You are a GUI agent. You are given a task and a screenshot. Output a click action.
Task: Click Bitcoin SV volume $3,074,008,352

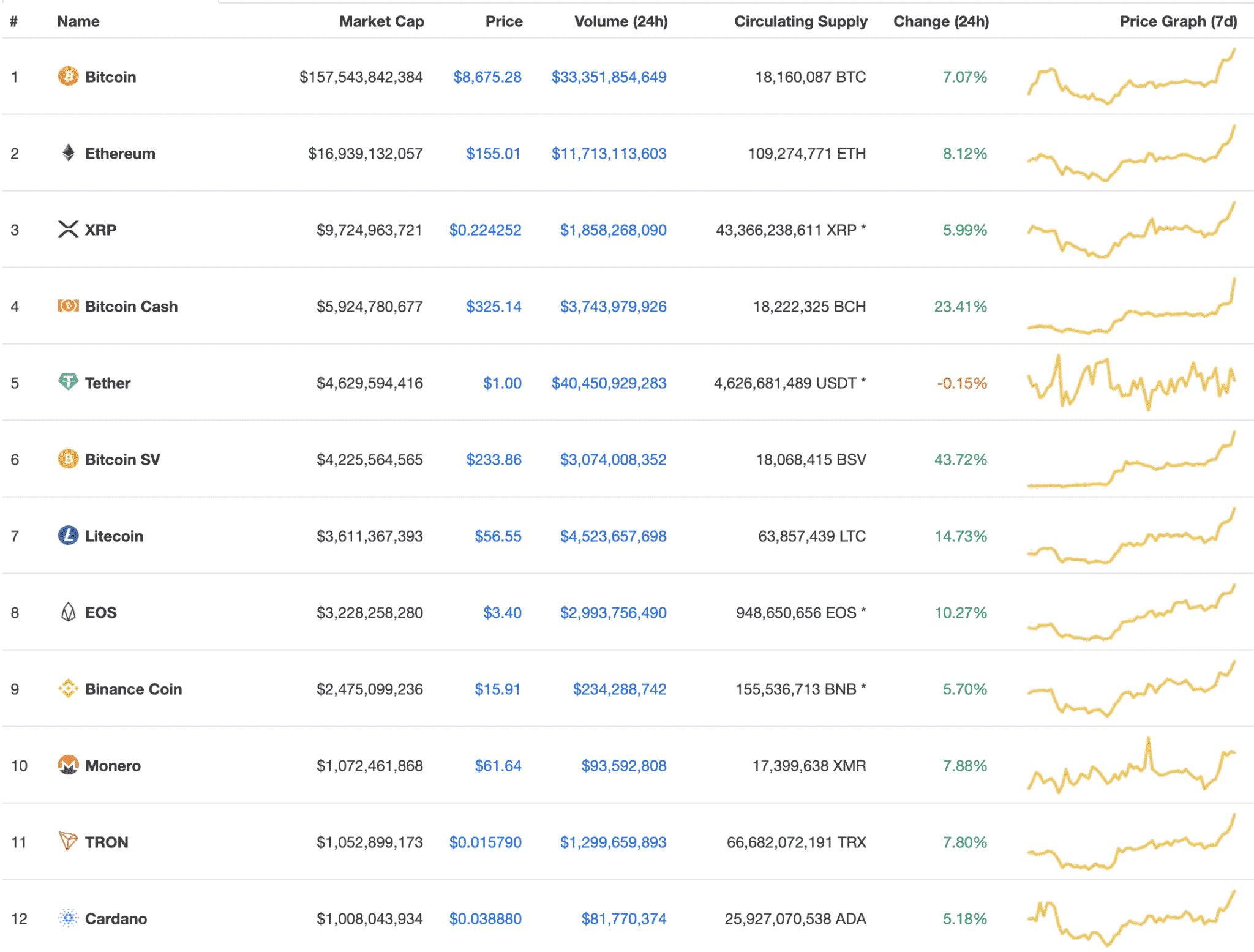coord(613,459)
